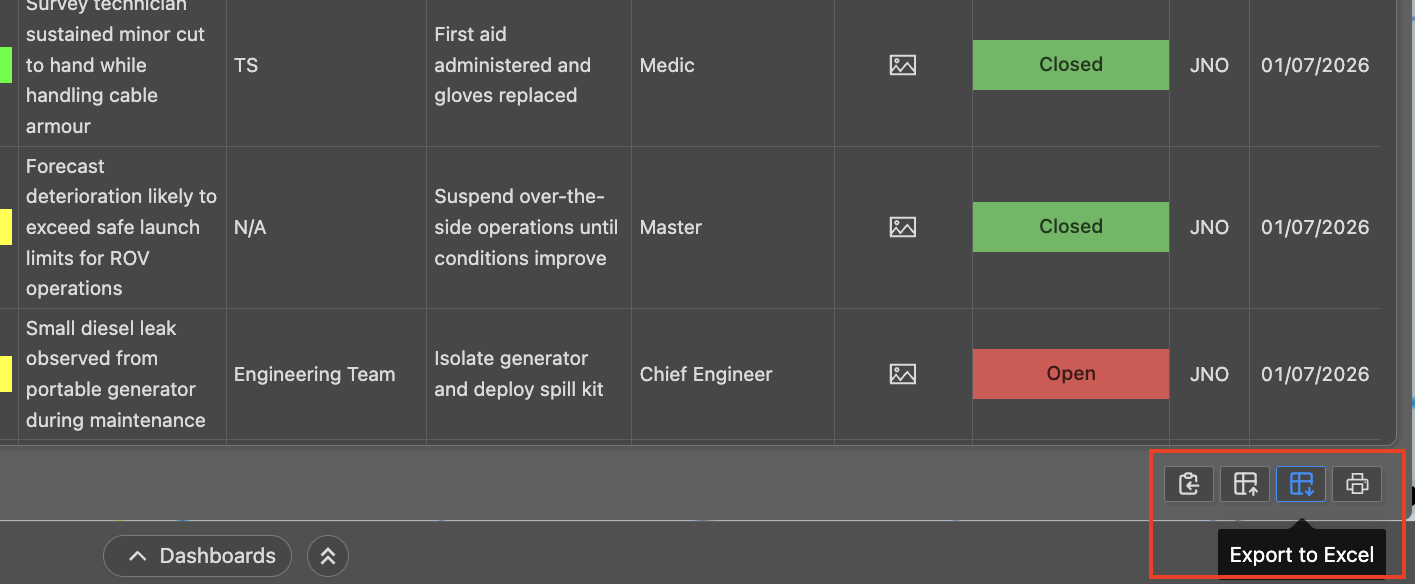
Task: Click the 'Small diesel leak observed' description
Action: point(116,374)
